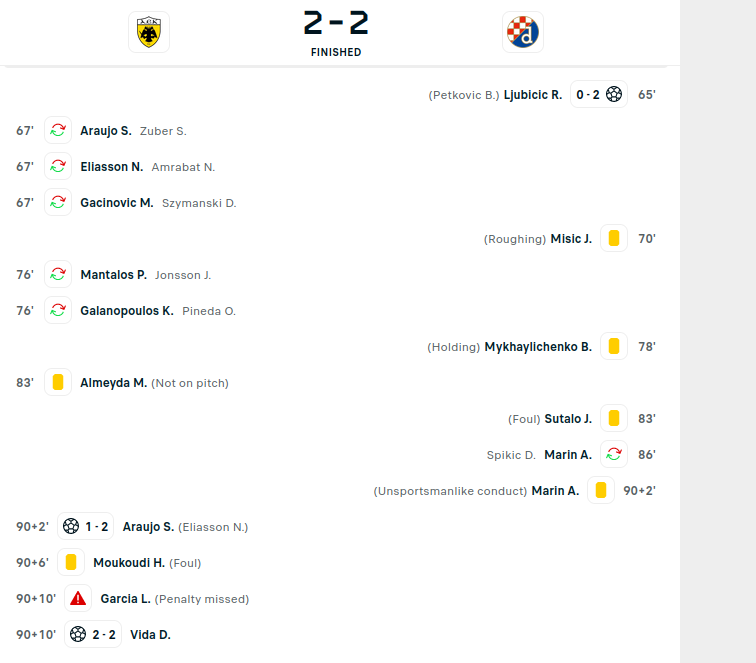The image size is (756, 663).
Task: Click substitution icon beside Araujo S. at 67'
Action: [58, 131]
